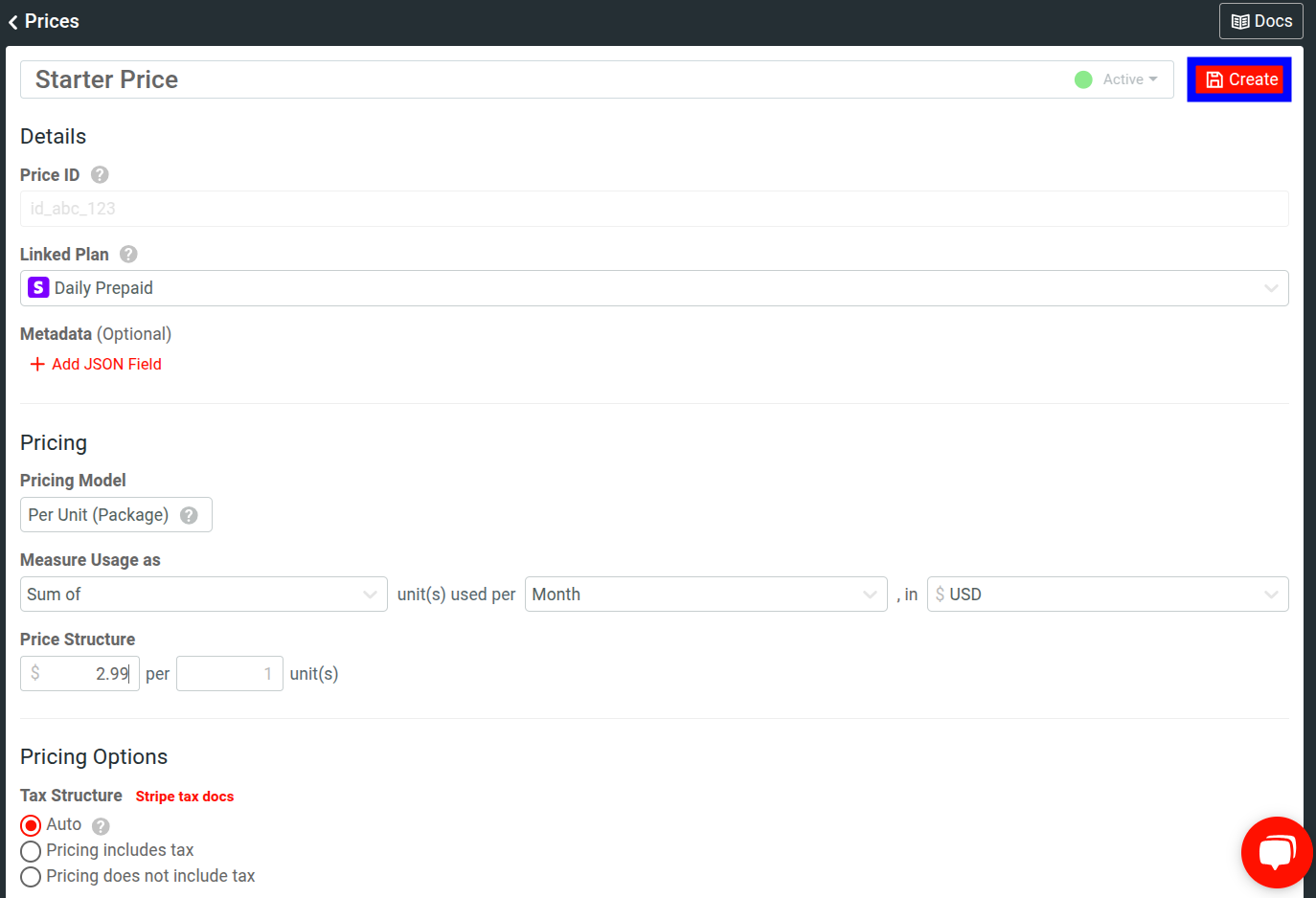This screenshot has height=898, width=1316.
Task: Open the Stripe tax docs link
Action: [185, 796]
